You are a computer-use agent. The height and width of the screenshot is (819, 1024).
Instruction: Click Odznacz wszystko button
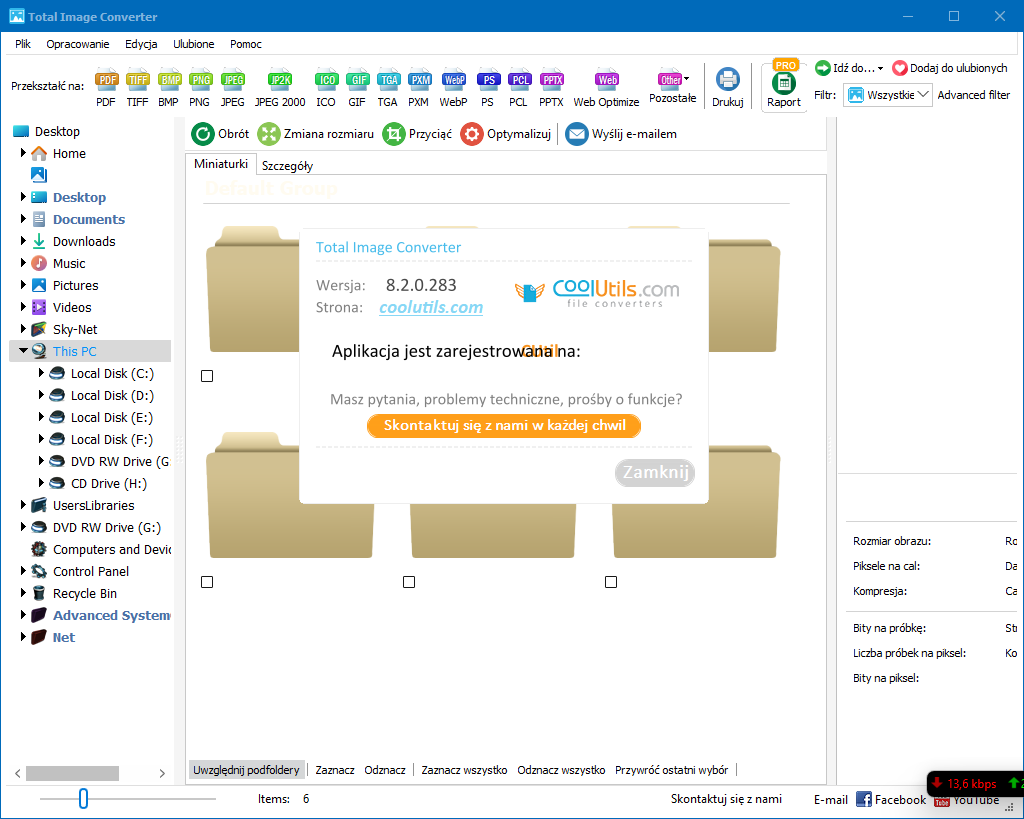tap(561, 770)
